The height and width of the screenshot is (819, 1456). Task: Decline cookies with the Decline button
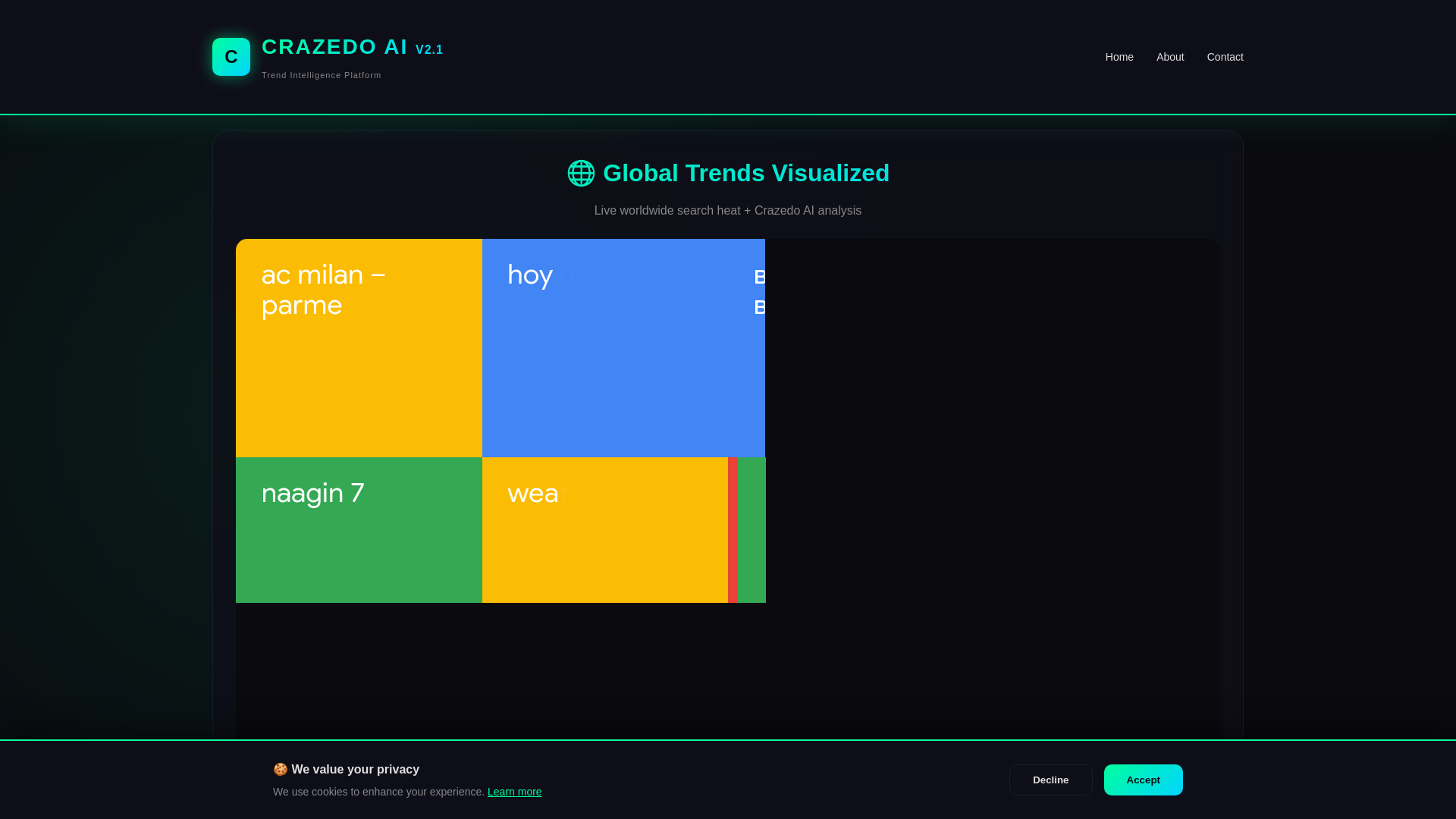coord(1050,780)
